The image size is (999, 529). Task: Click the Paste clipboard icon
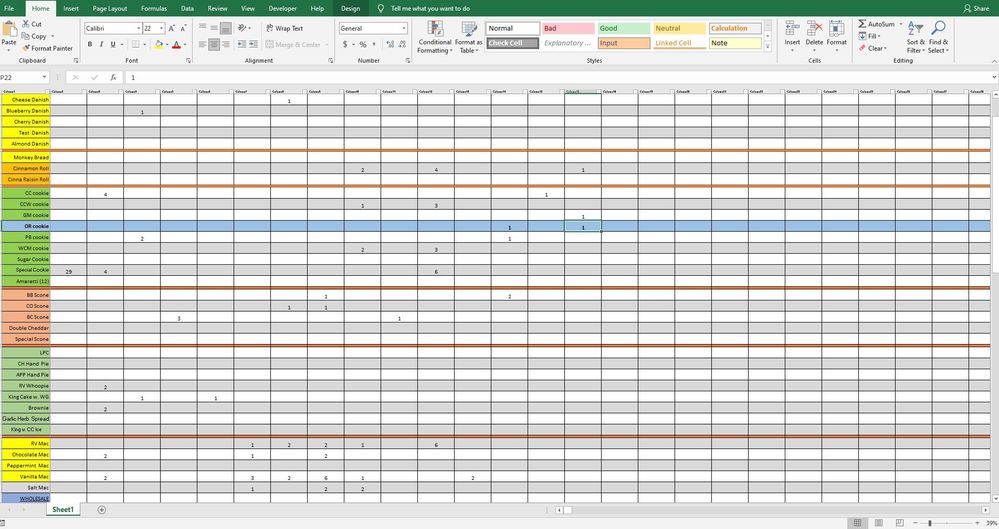click(x=10, y=29)
